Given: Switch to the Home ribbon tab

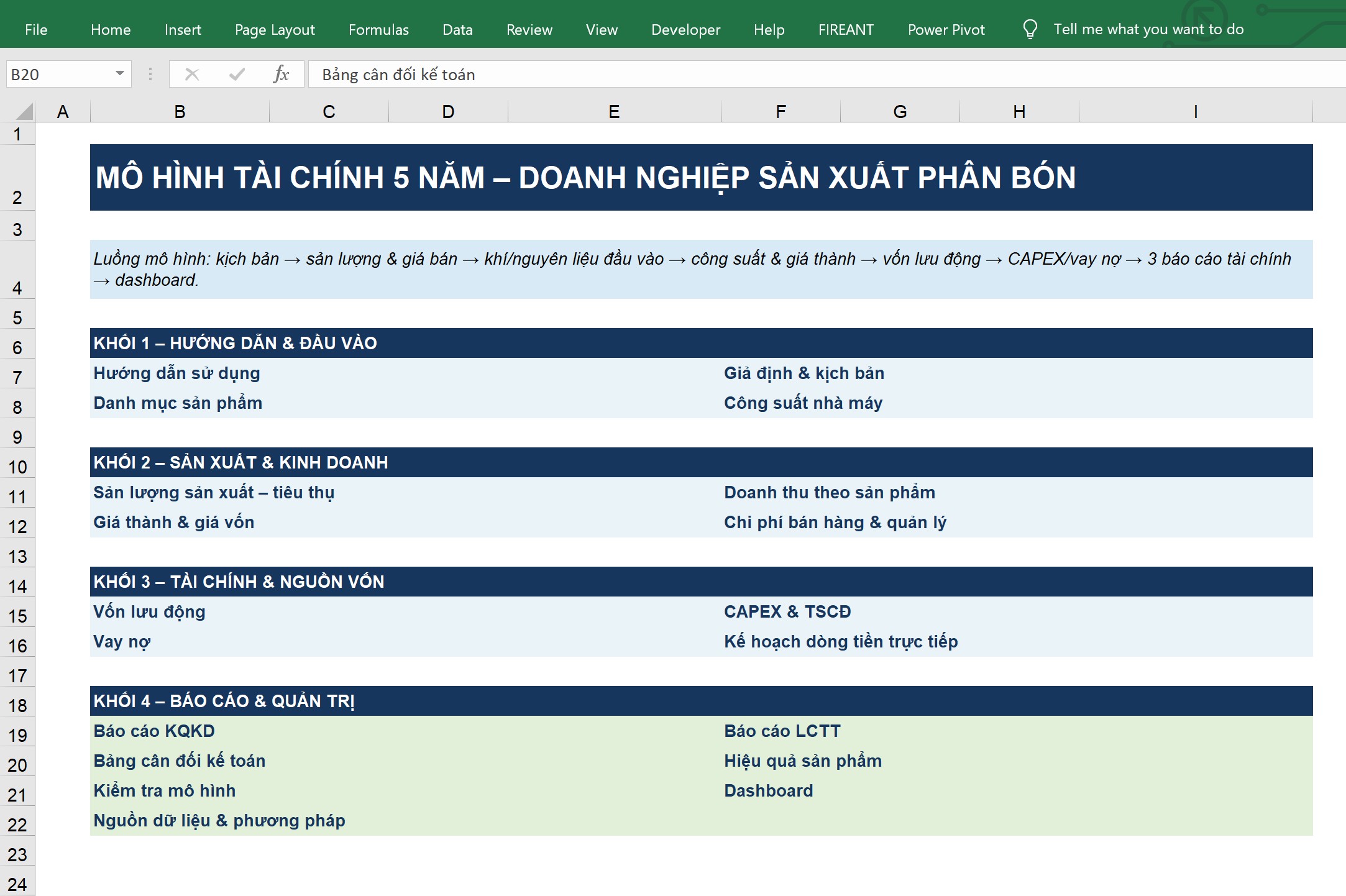Looking at the screenshot, I should click(x=111, y=29).
